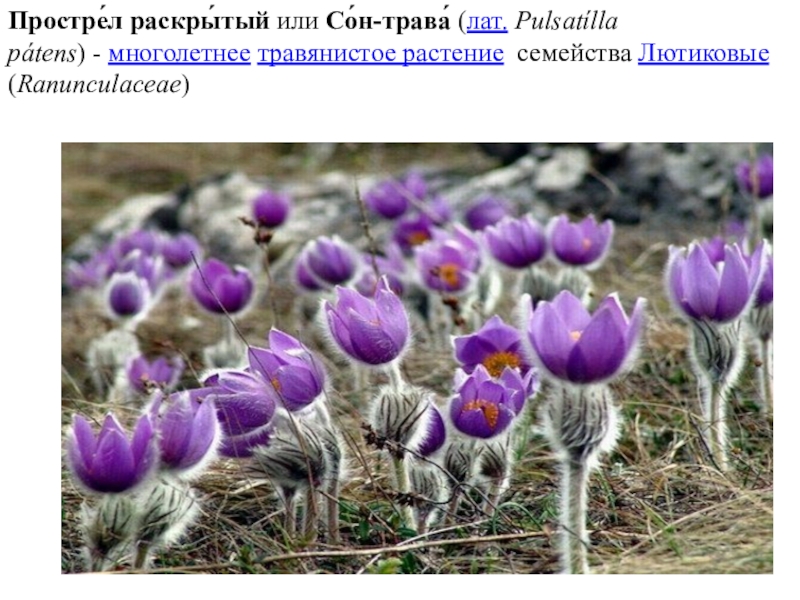Click the bold text "Сон-трава"
This screenshot has height=600, width=800.
pos(388,21)
